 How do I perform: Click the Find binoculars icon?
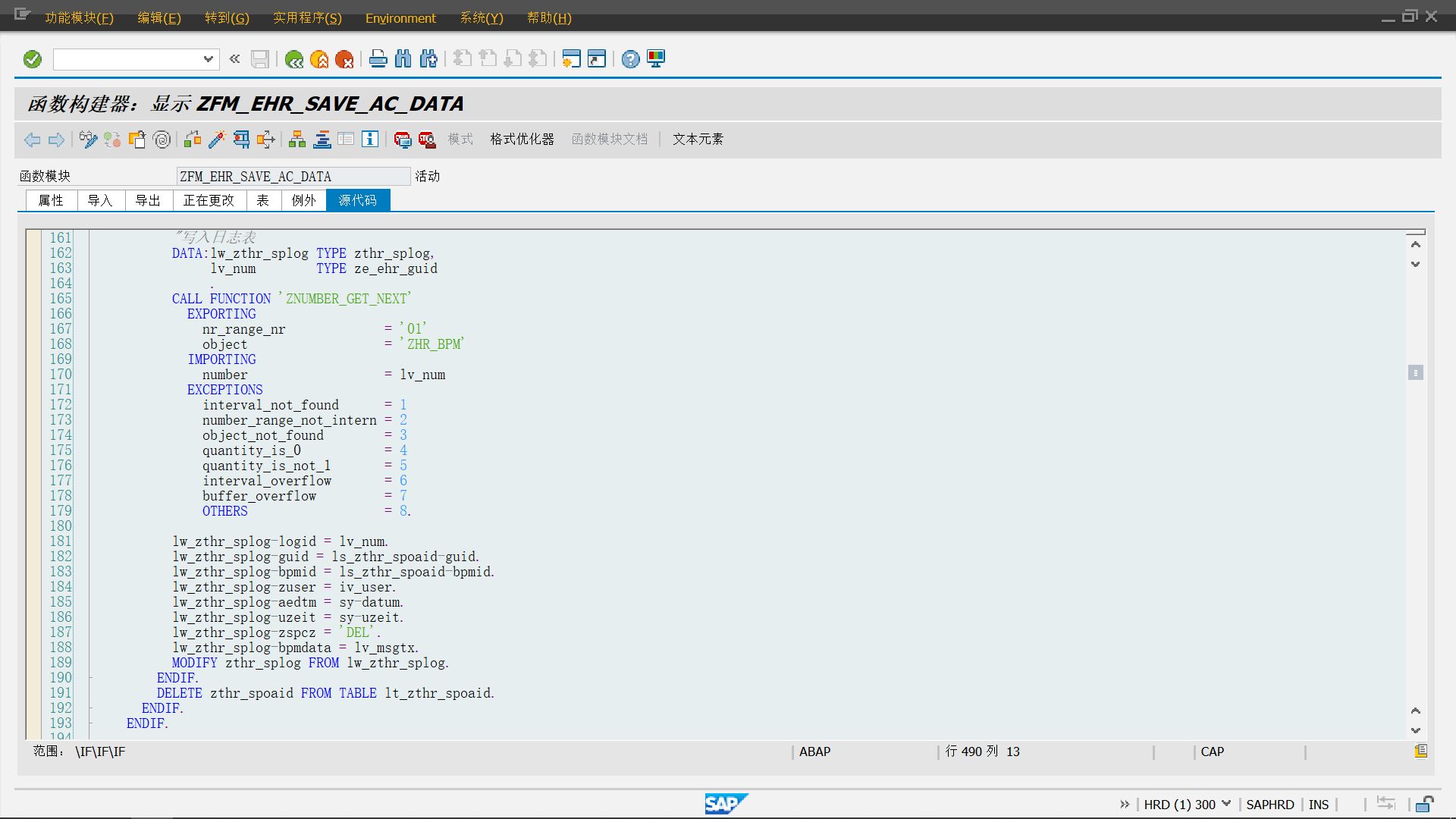[403, 59]
